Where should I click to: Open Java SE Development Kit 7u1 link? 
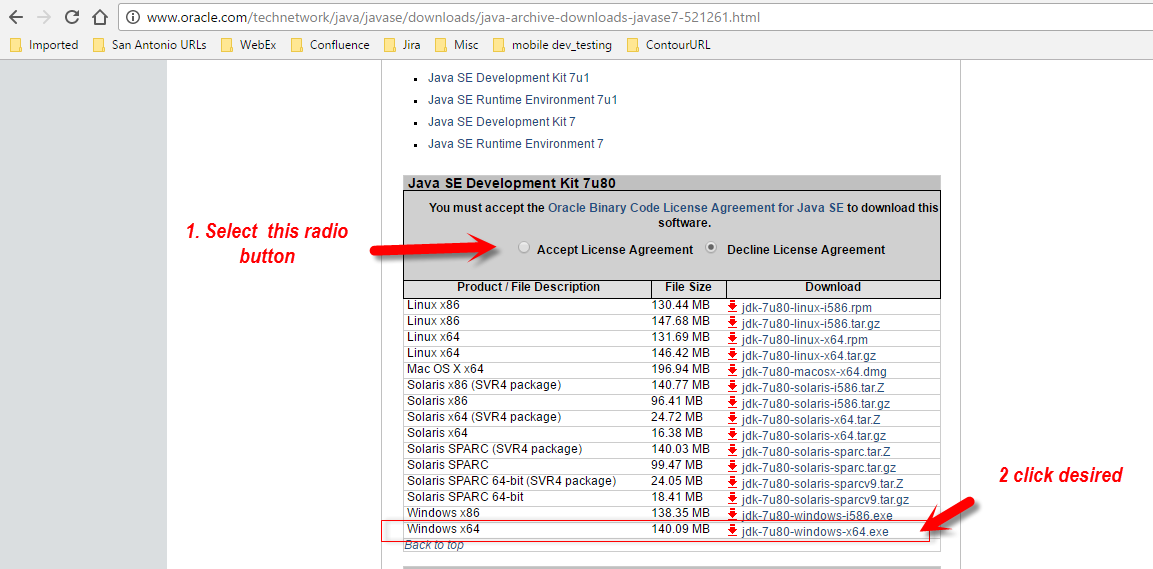509,77
